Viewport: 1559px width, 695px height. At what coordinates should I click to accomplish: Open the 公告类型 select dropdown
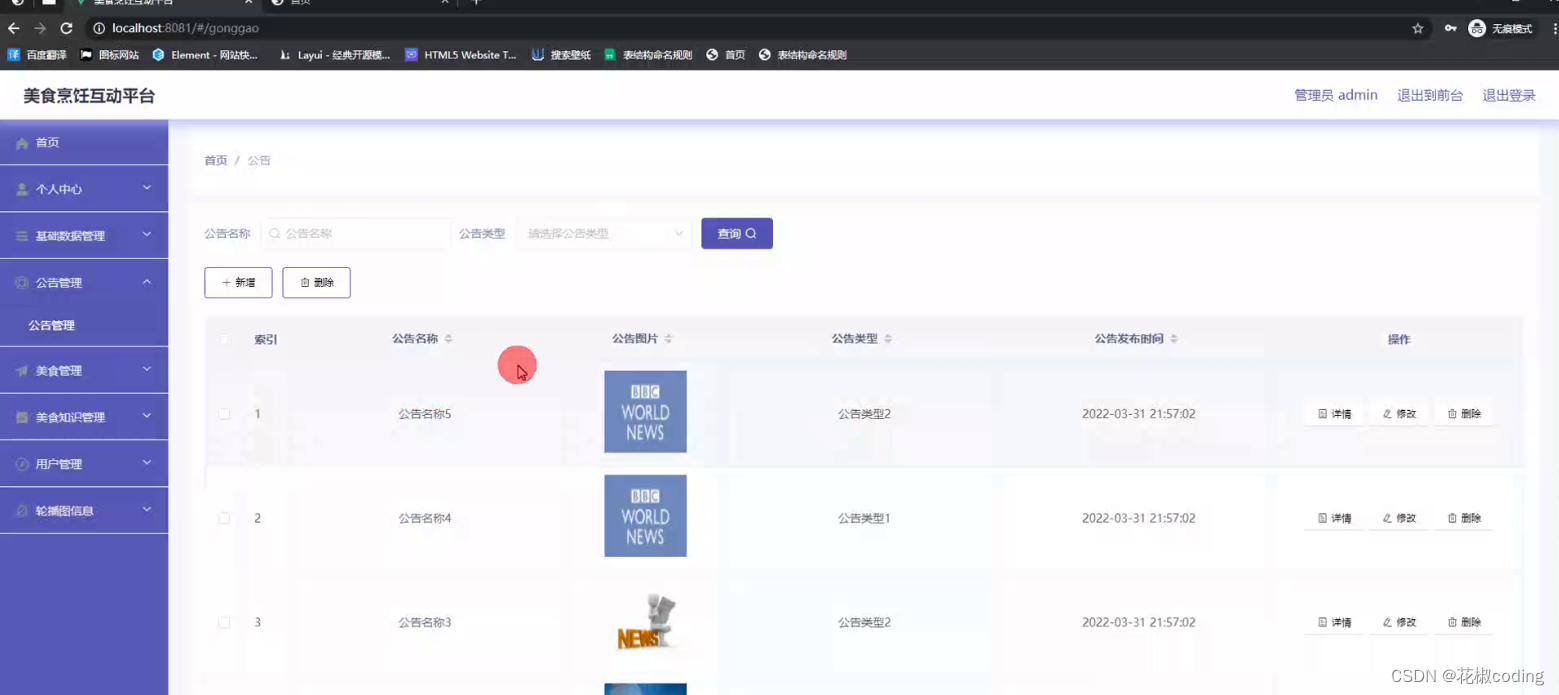tap(604, 234)
